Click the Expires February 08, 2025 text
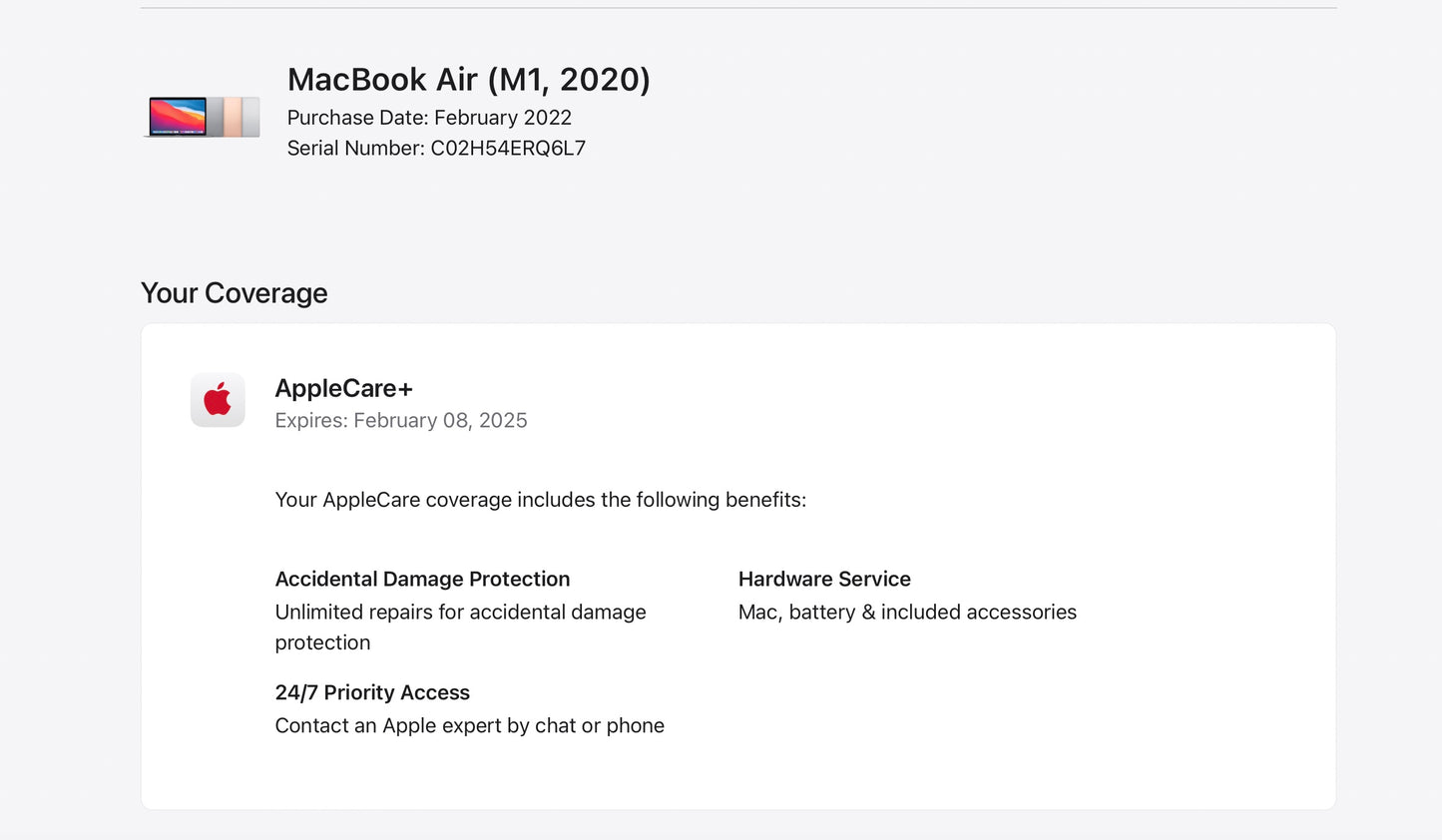1442x840 pixels. coord(400,421)
